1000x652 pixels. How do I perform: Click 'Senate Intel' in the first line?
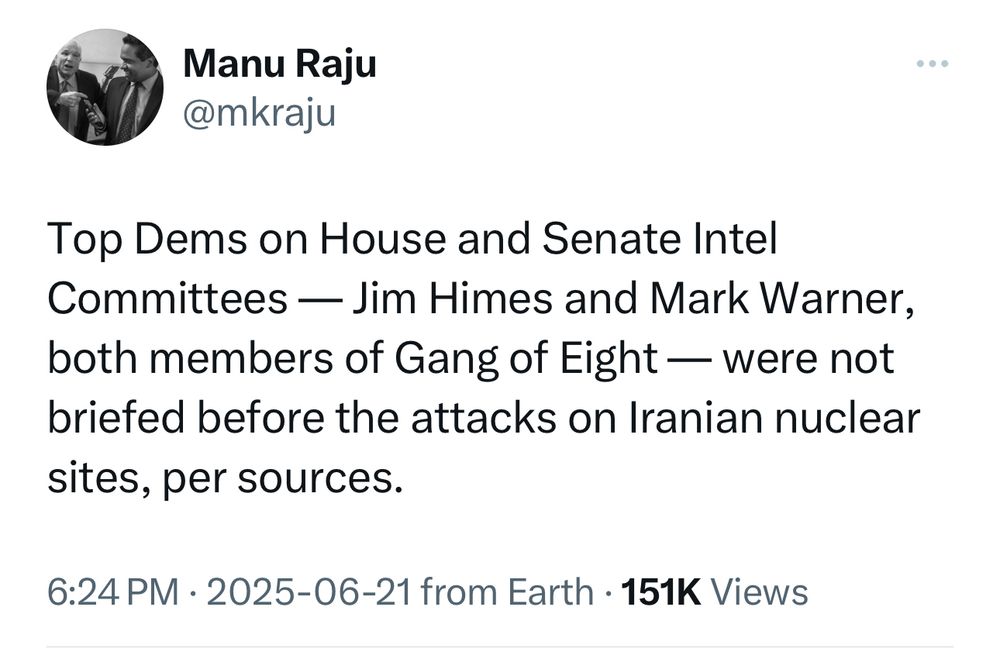point(659,239)
